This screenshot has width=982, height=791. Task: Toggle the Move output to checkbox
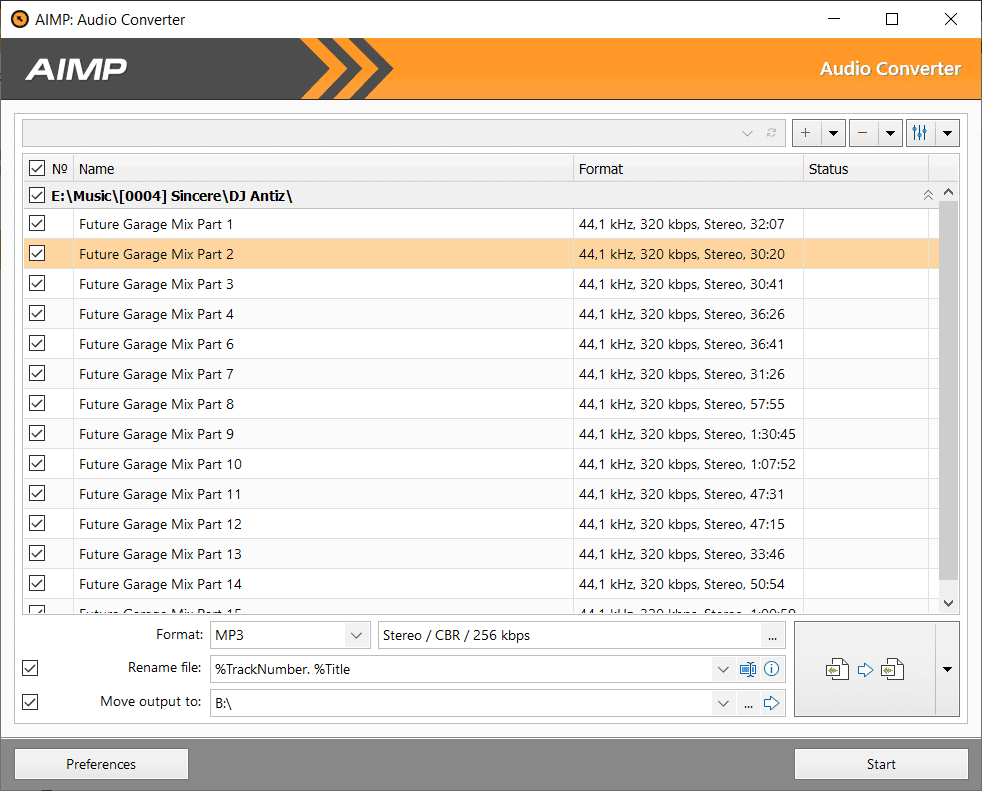tap(30, 702)
